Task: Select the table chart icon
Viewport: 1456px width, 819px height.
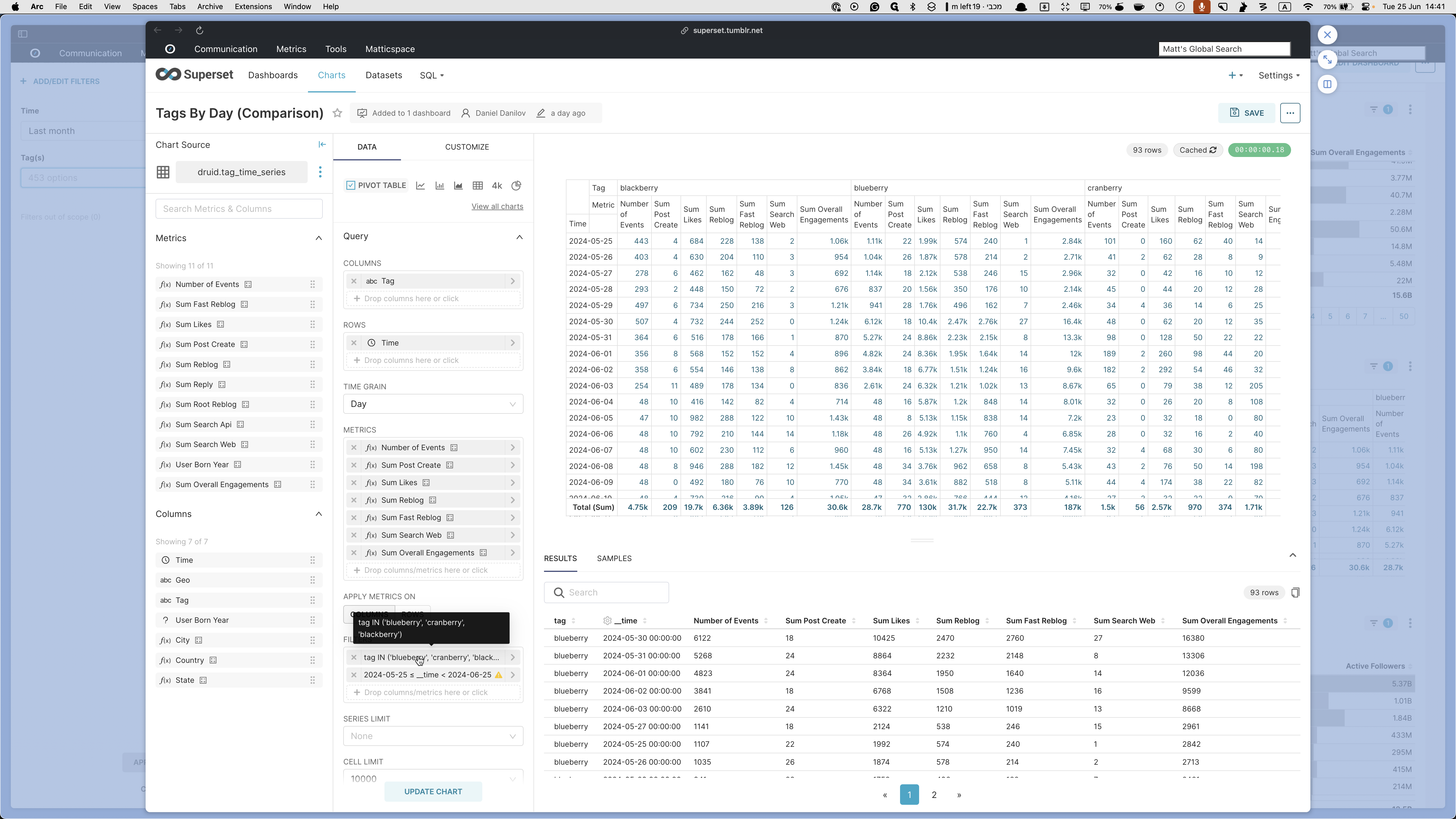Action: [x=478, y=185]
